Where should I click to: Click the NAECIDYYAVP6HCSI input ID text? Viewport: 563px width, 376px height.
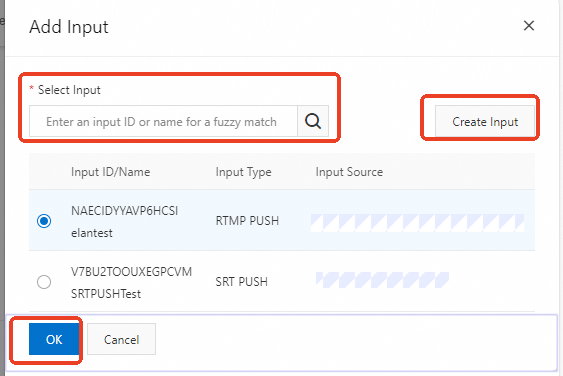tap(124, 211)
